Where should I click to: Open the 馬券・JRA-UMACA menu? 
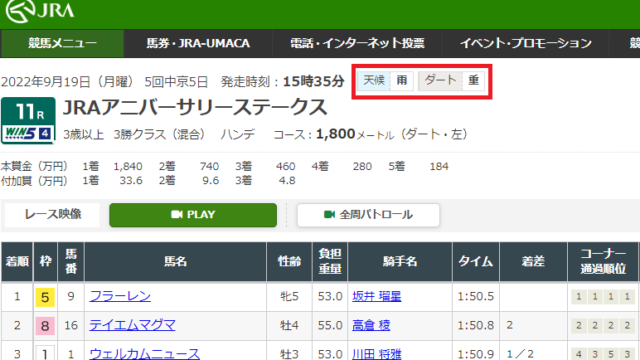198,43
